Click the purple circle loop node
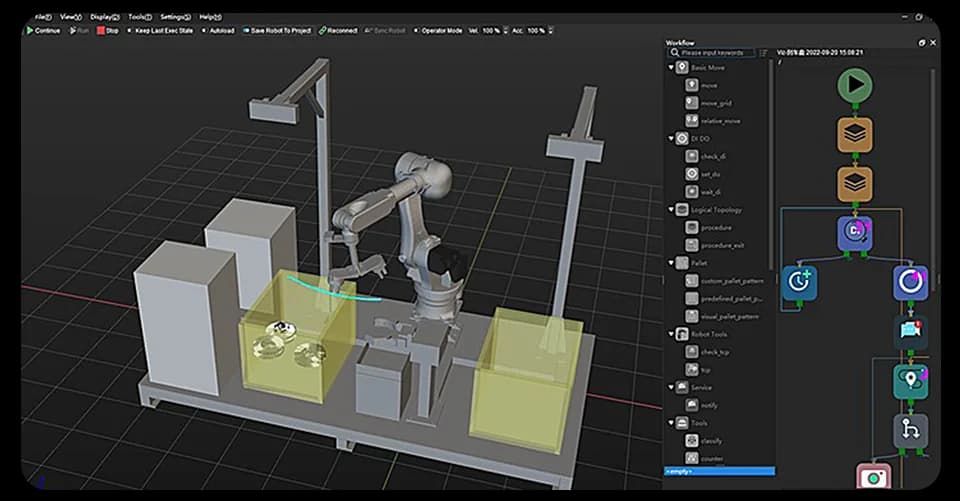960x501 pixels. 910,282
